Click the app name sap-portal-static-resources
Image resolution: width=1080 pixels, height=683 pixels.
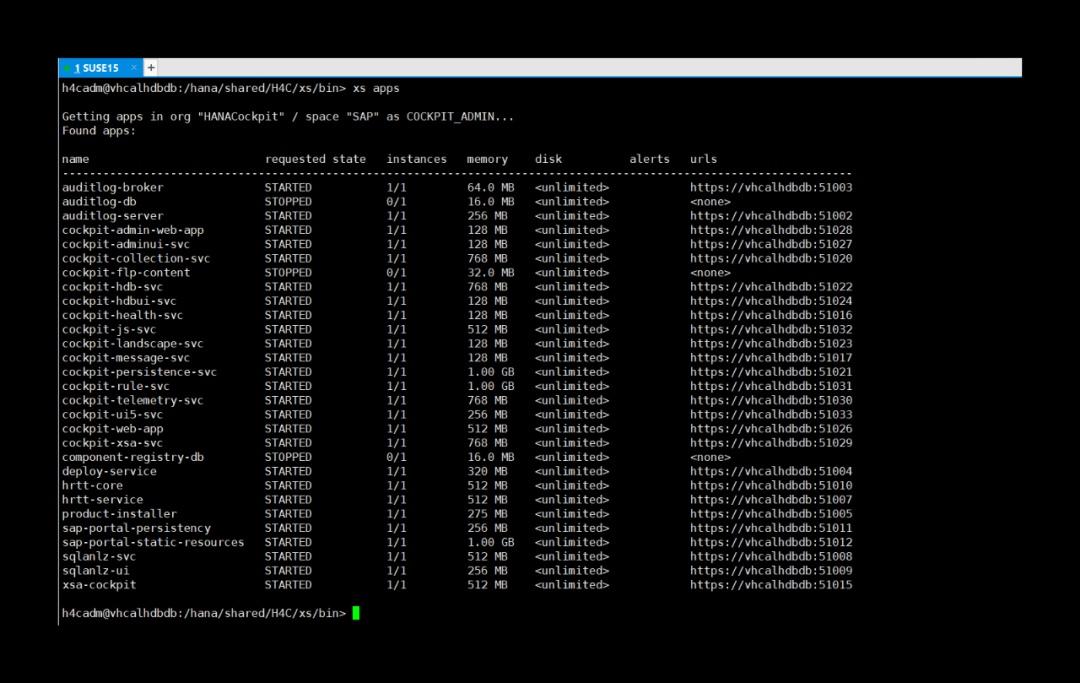point(153,542)
